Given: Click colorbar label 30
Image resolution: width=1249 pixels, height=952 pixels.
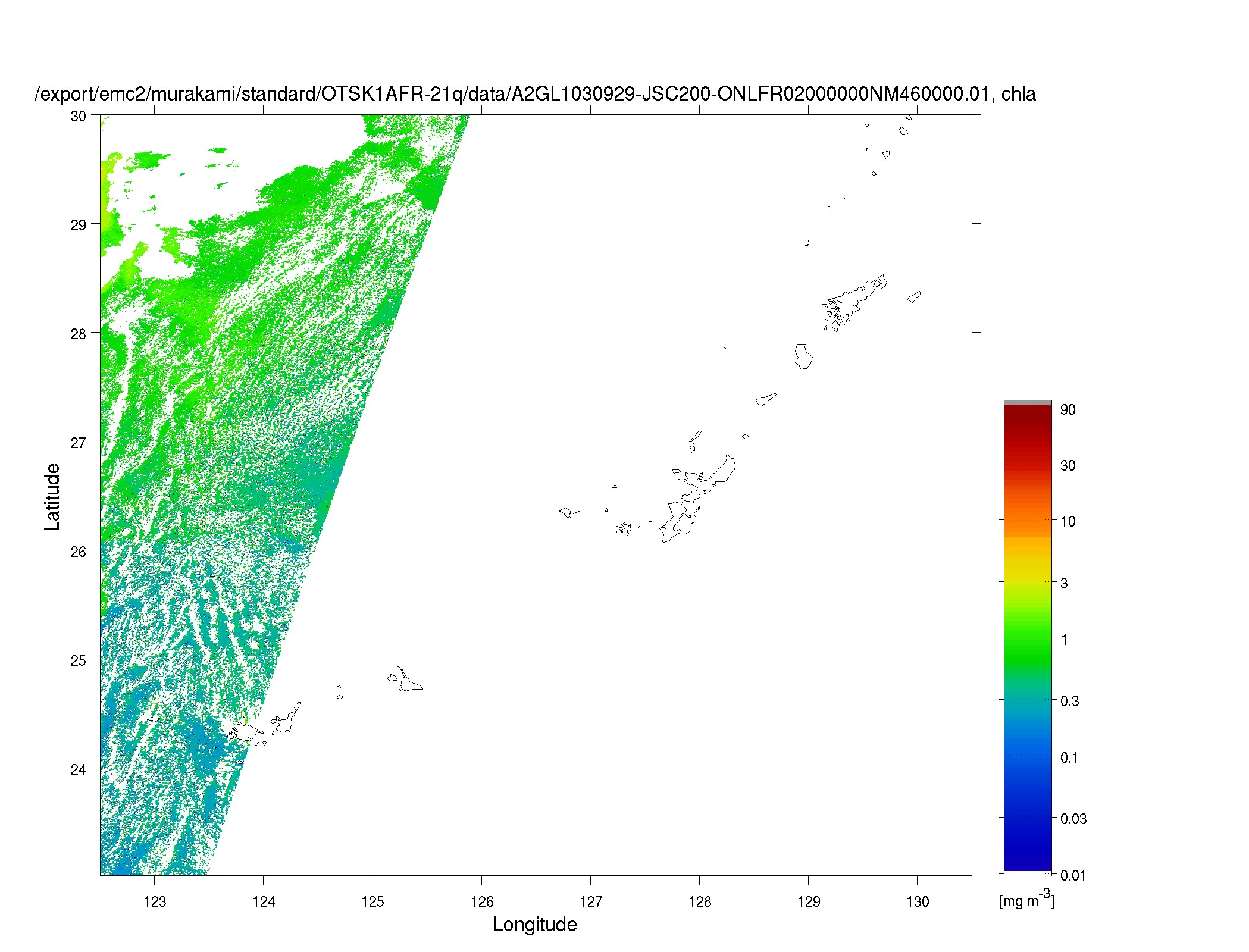Looking at the screenshot, I should point(1068,465).
